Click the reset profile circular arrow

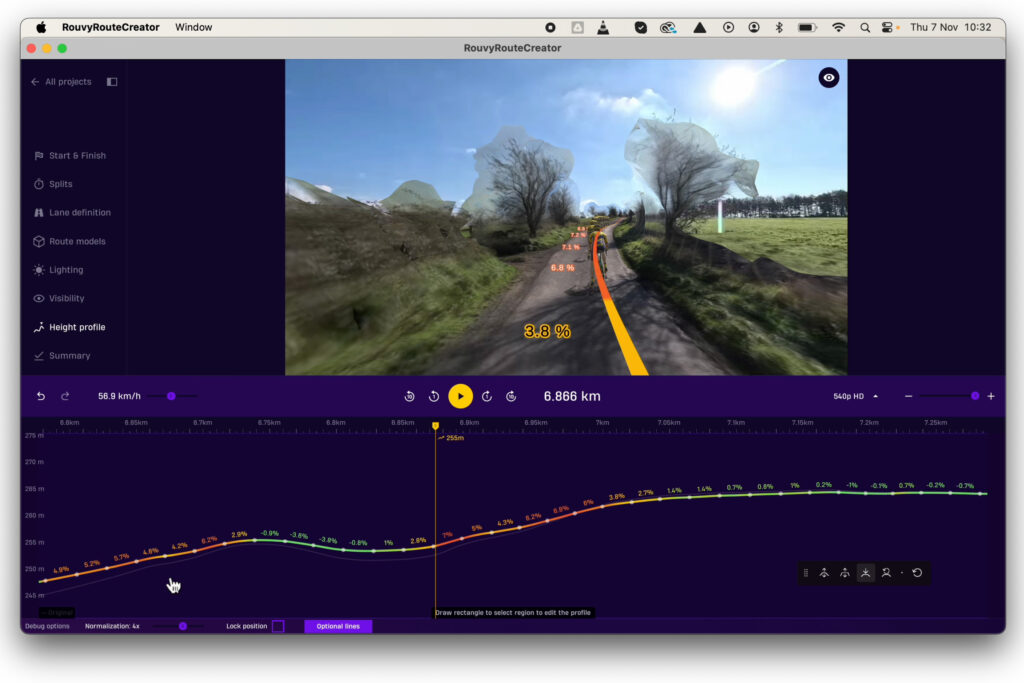(x=917, y=573)
